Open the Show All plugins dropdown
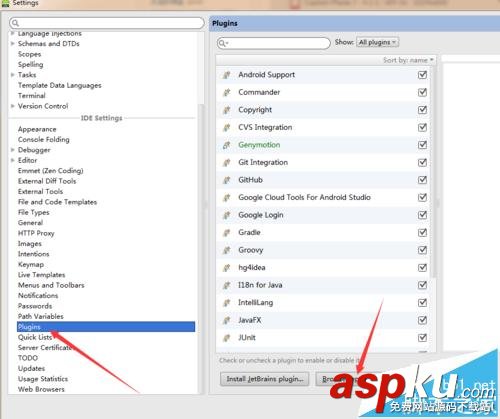Screen dimensions: 500x419 click(377, 42)
